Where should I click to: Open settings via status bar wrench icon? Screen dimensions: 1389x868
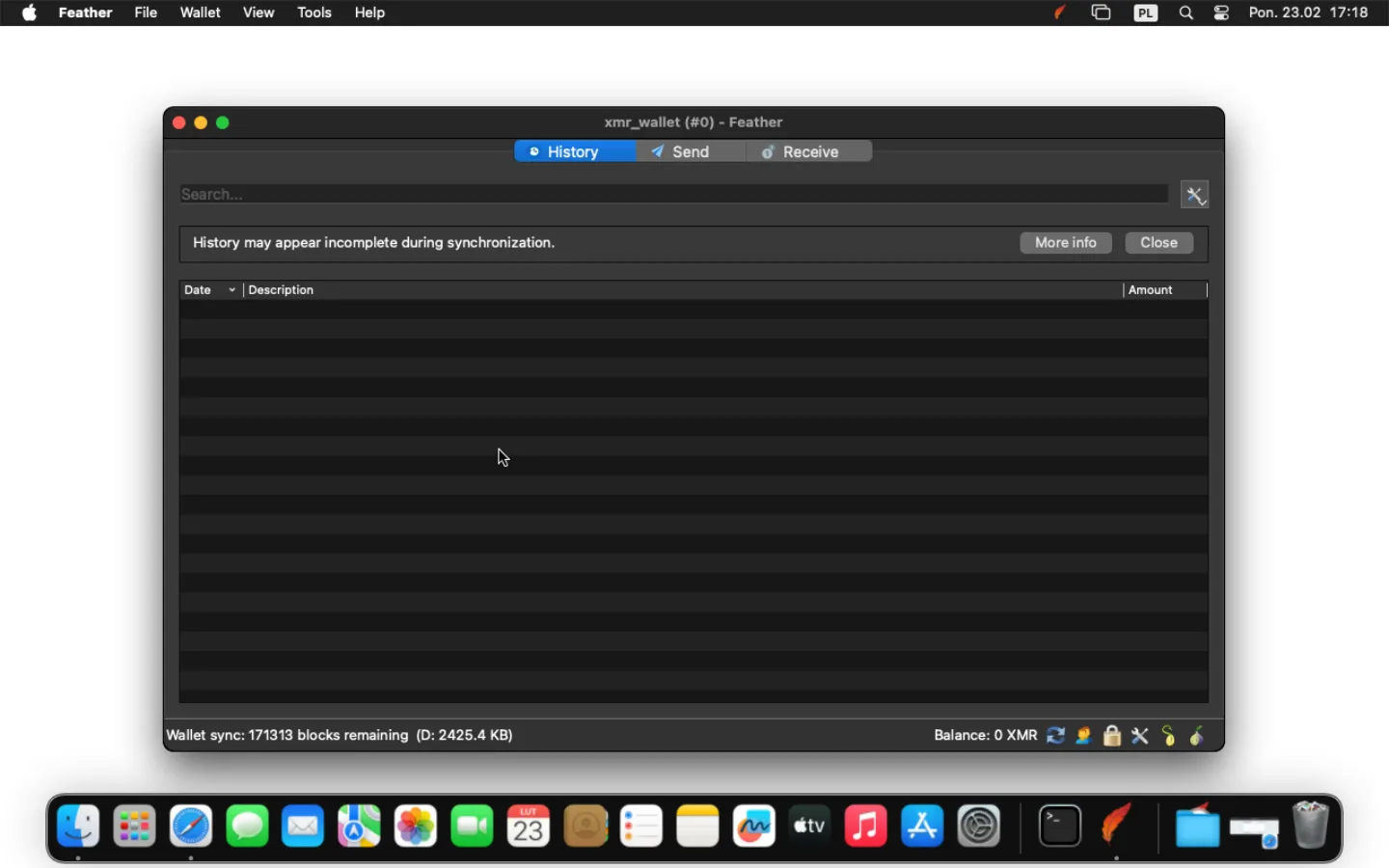[x=1141, y=736]
